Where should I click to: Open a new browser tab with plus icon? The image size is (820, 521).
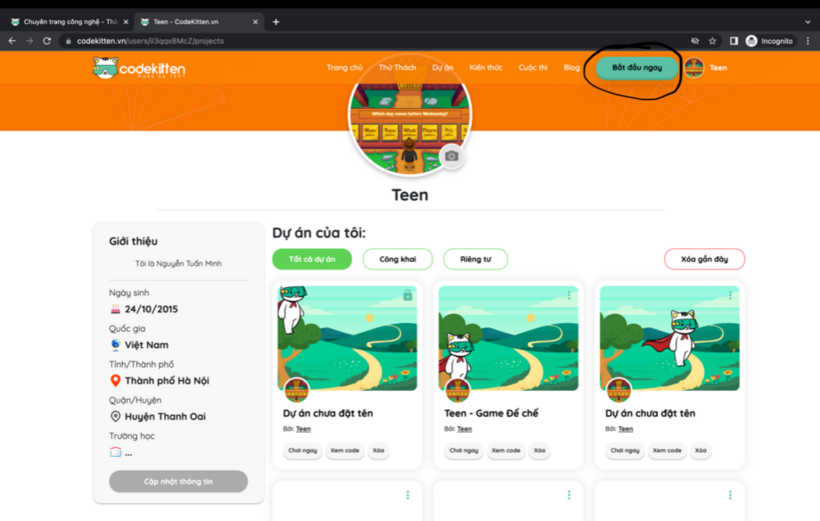click(x=276, y=22)
